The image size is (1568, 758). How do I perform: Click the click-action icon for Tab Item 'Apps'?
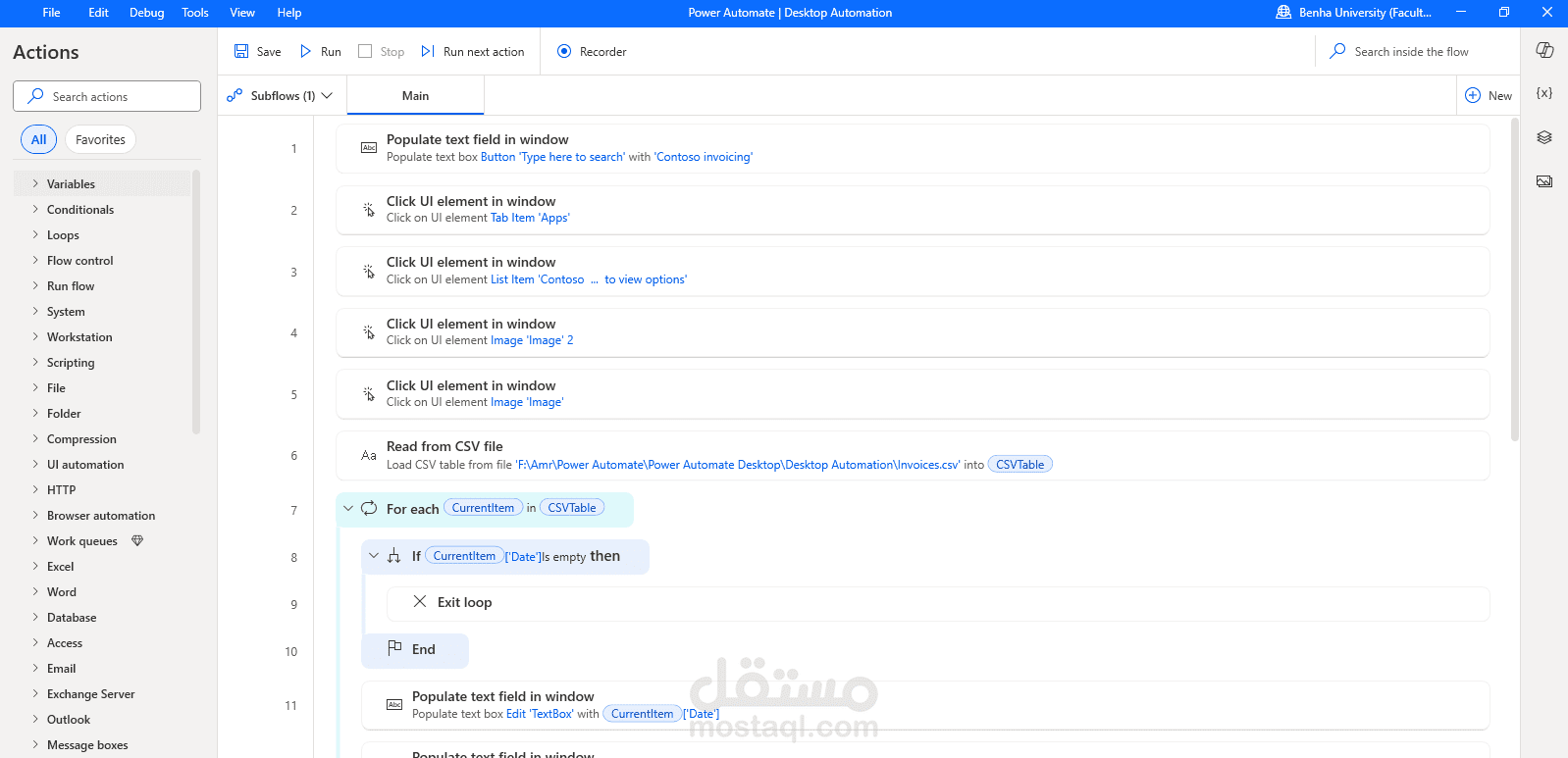tap(369, 210)
